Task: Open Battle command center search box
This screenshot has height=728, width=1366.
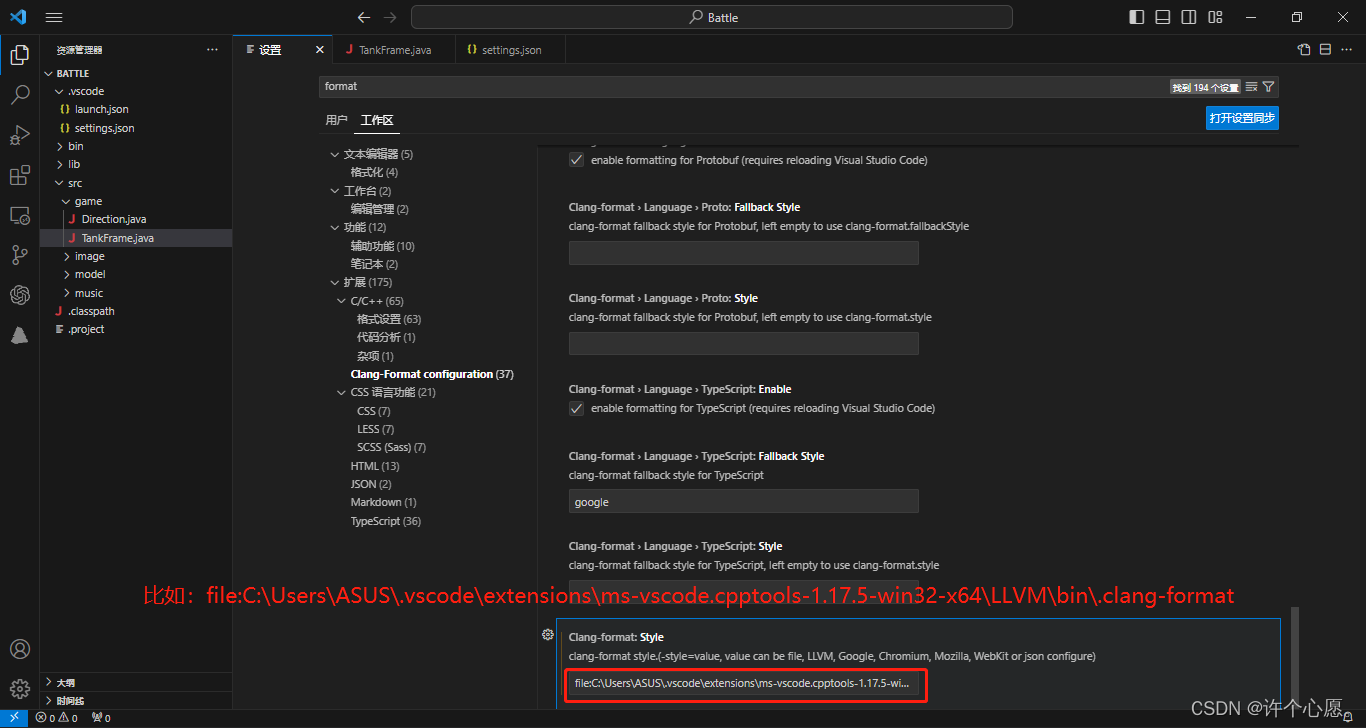Action: [x=712, y=17]
